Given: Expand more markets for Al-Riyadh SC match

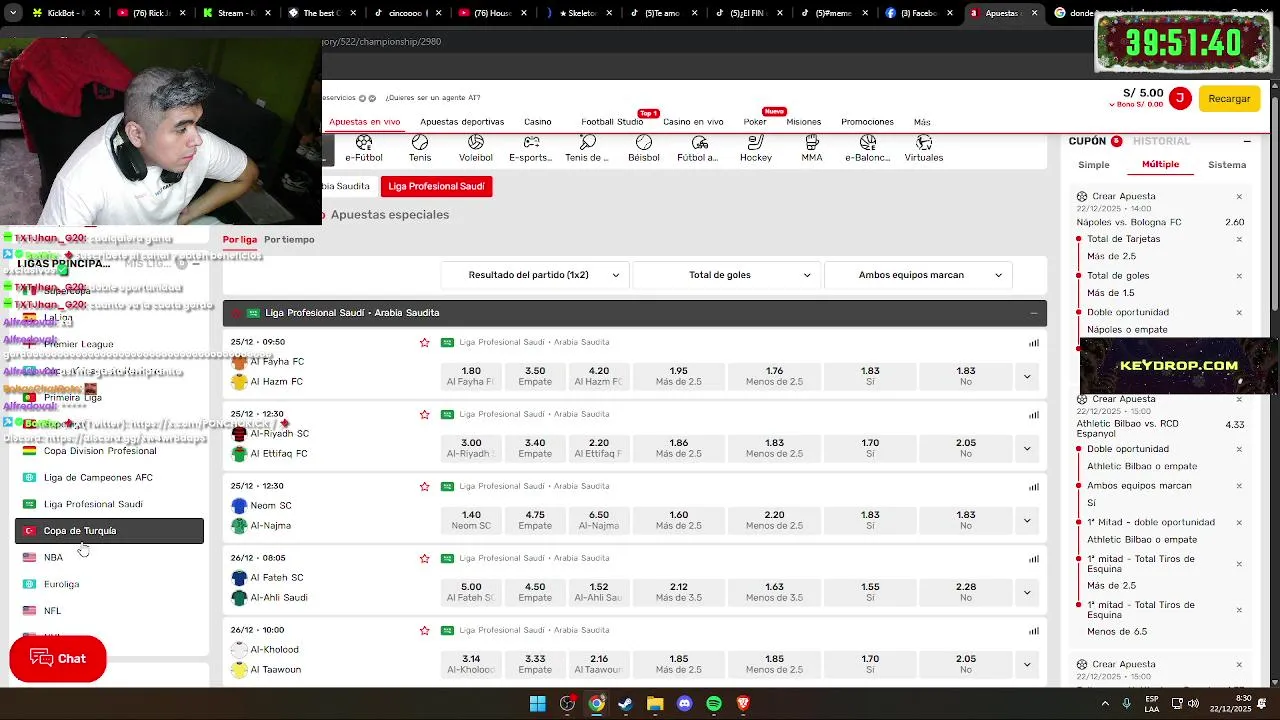Looking at the screenshot, I should click(1026, 449).
